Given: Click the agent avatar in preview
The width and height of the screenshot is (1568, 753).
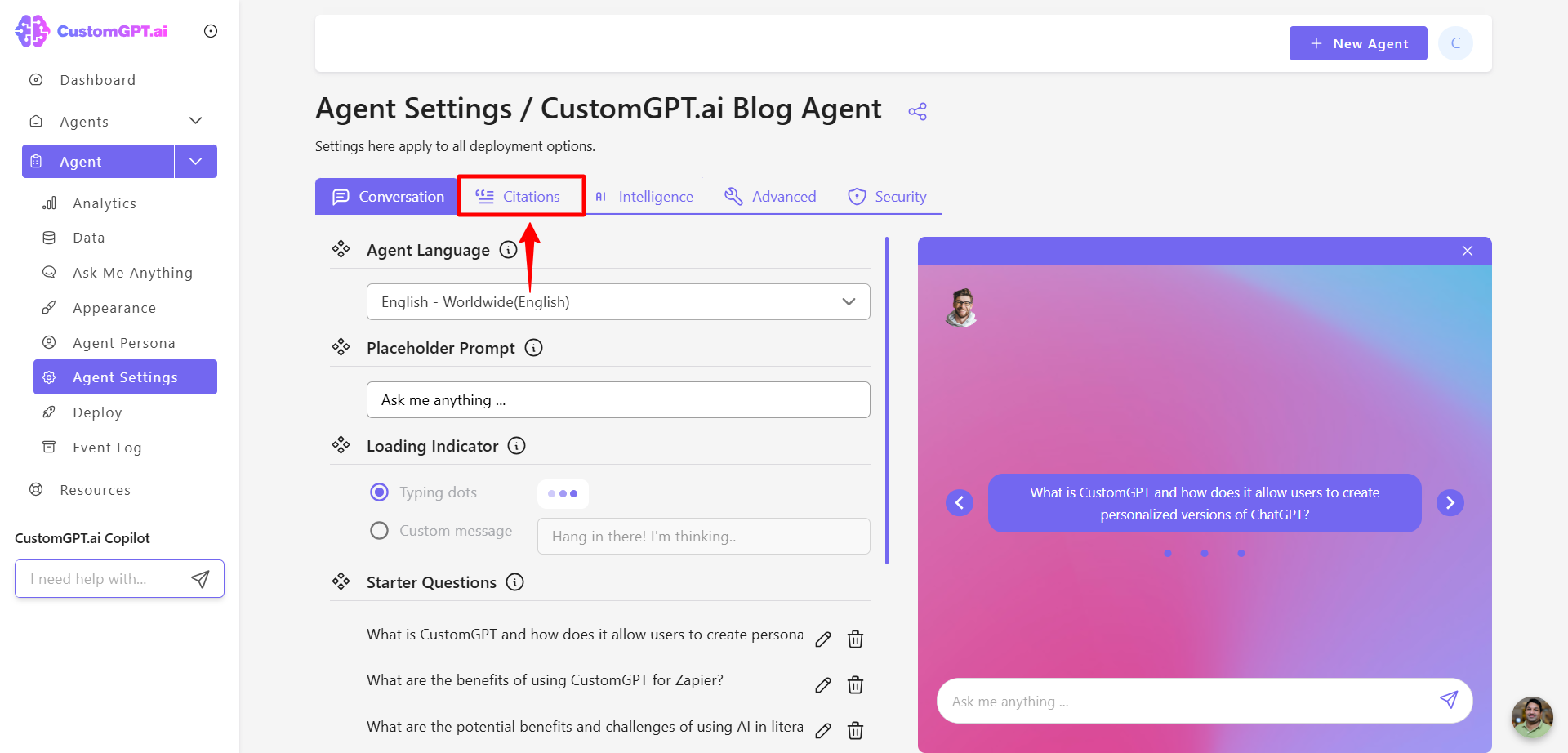Looking at the screenshot, I should (x=962, y=308).
